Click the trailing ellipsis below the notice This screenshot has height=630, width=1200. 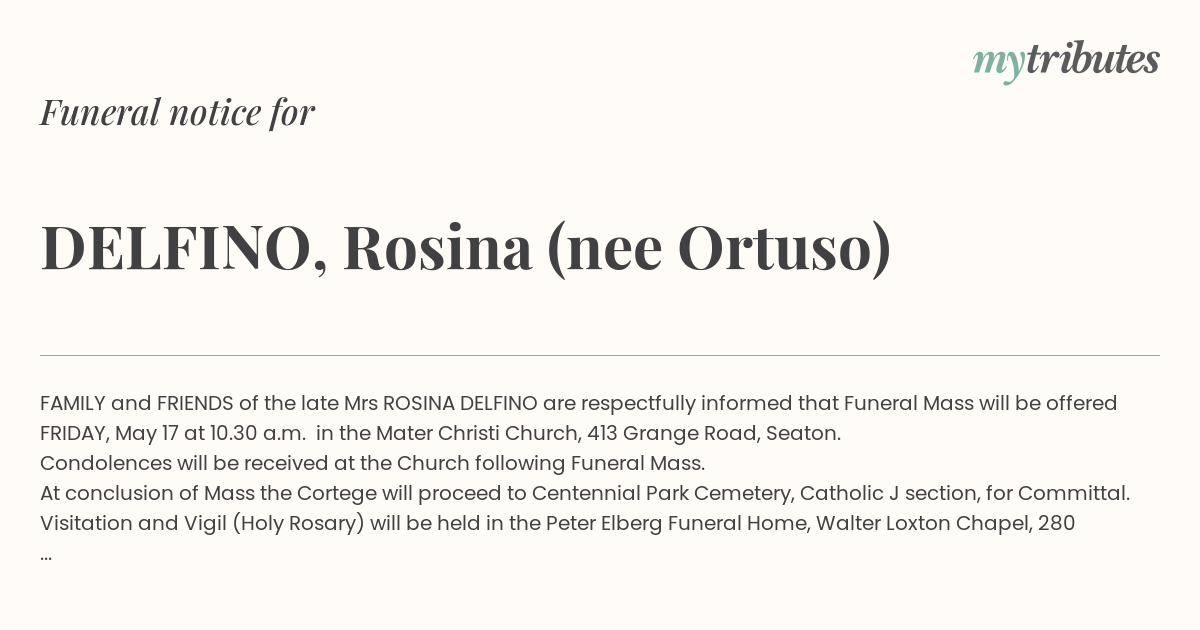(46, 554)
